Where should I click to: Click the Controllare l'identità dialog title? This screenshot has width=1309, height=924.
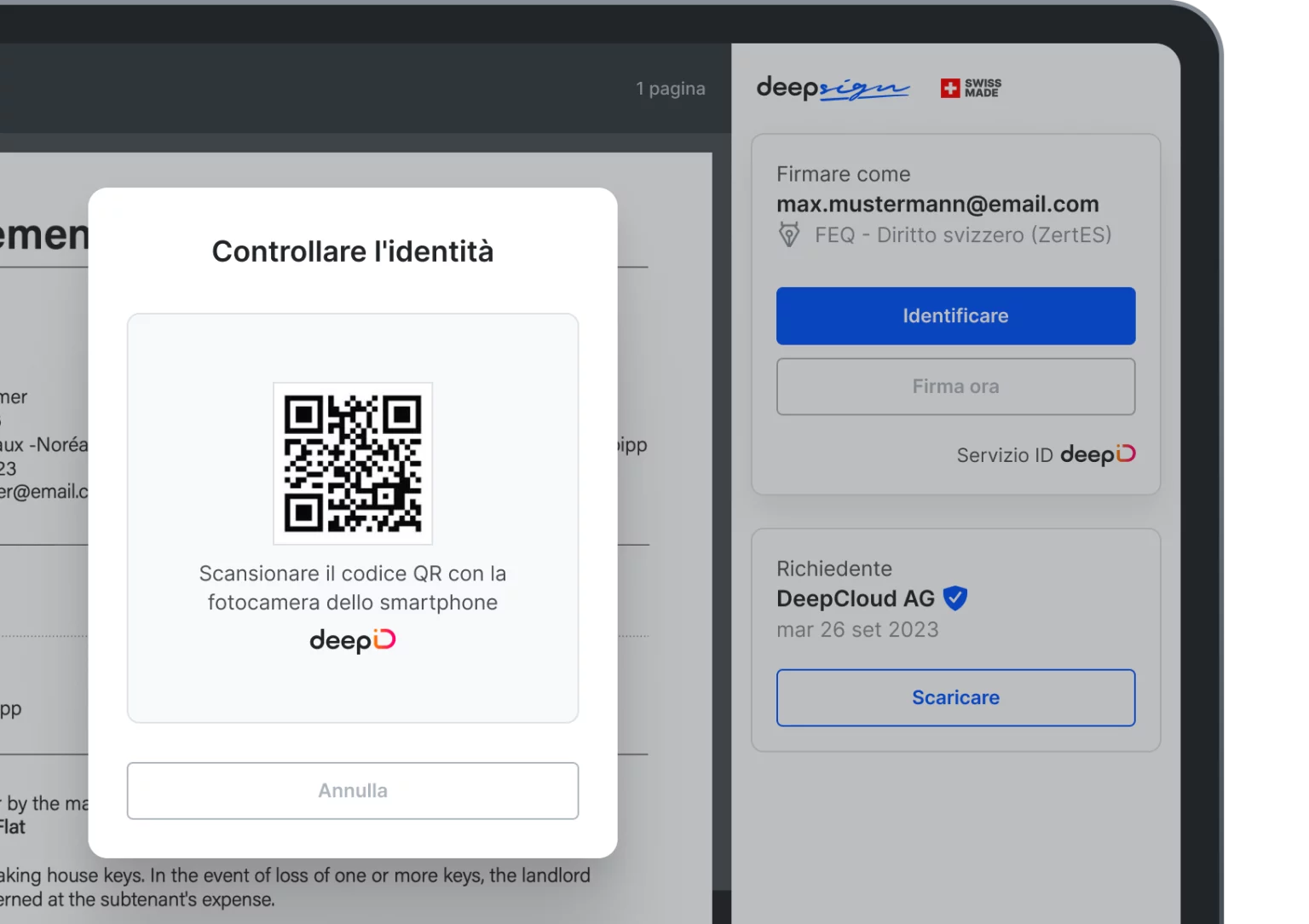click(353, 251)
